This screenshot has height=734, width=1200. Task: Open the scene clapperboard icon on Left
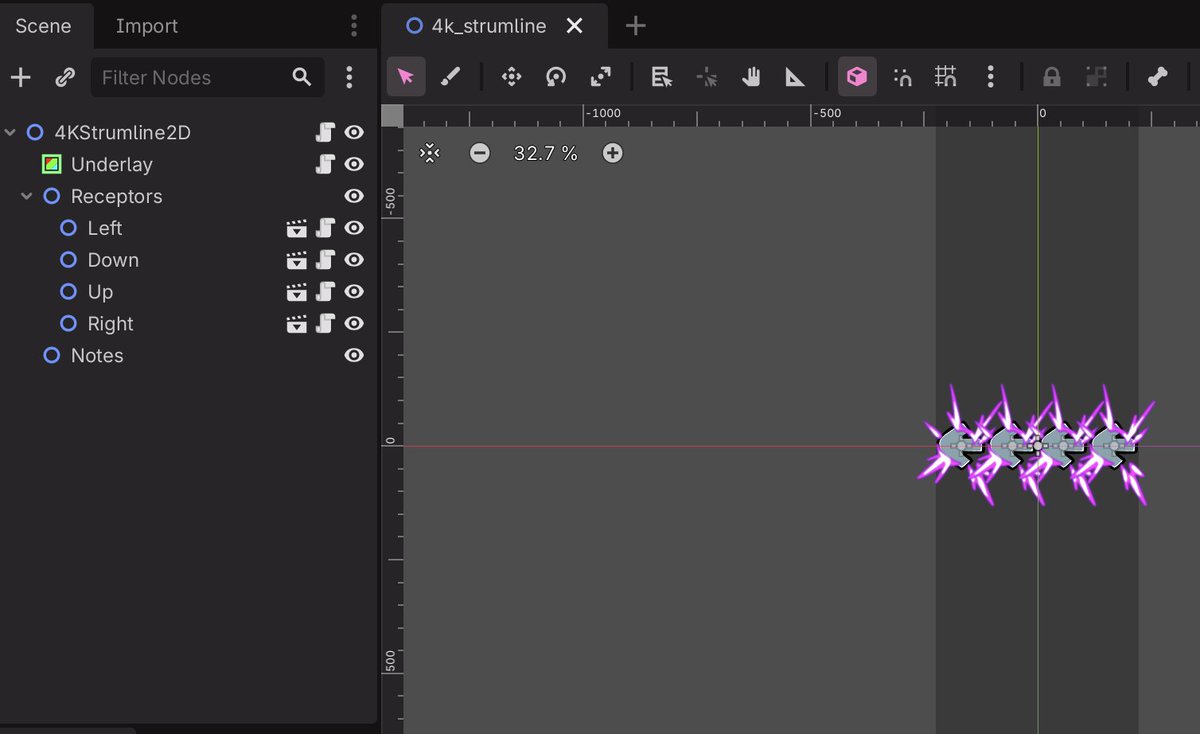tap(296, 228)
